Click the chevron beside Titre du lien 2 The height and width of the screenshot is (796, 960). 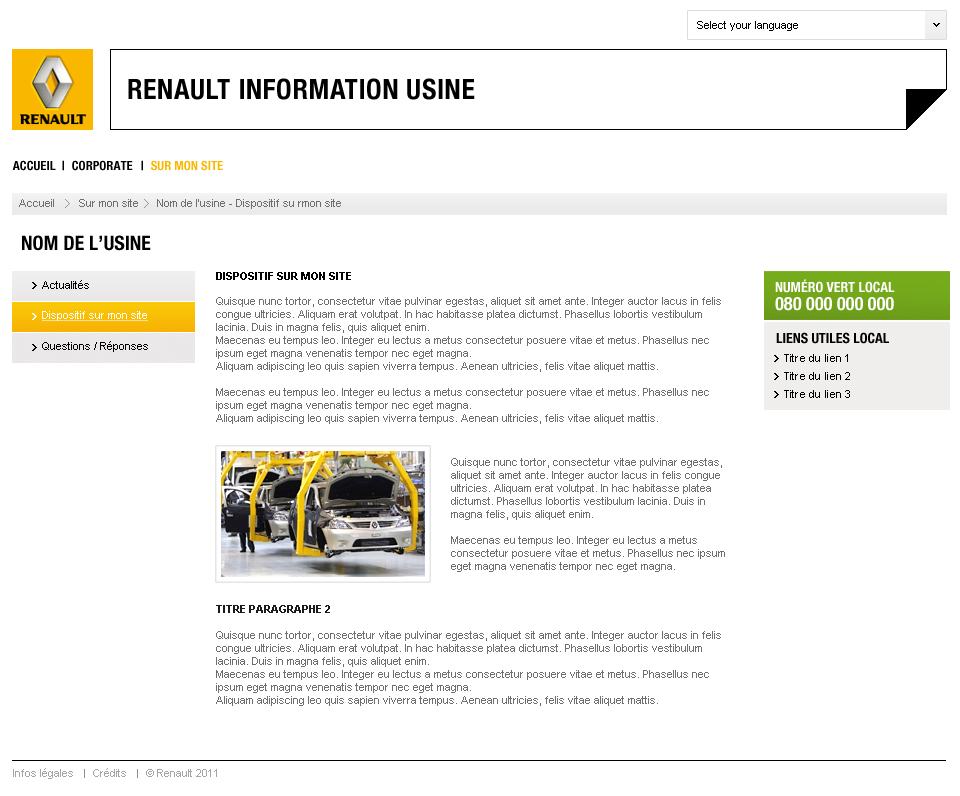(776, 377)
